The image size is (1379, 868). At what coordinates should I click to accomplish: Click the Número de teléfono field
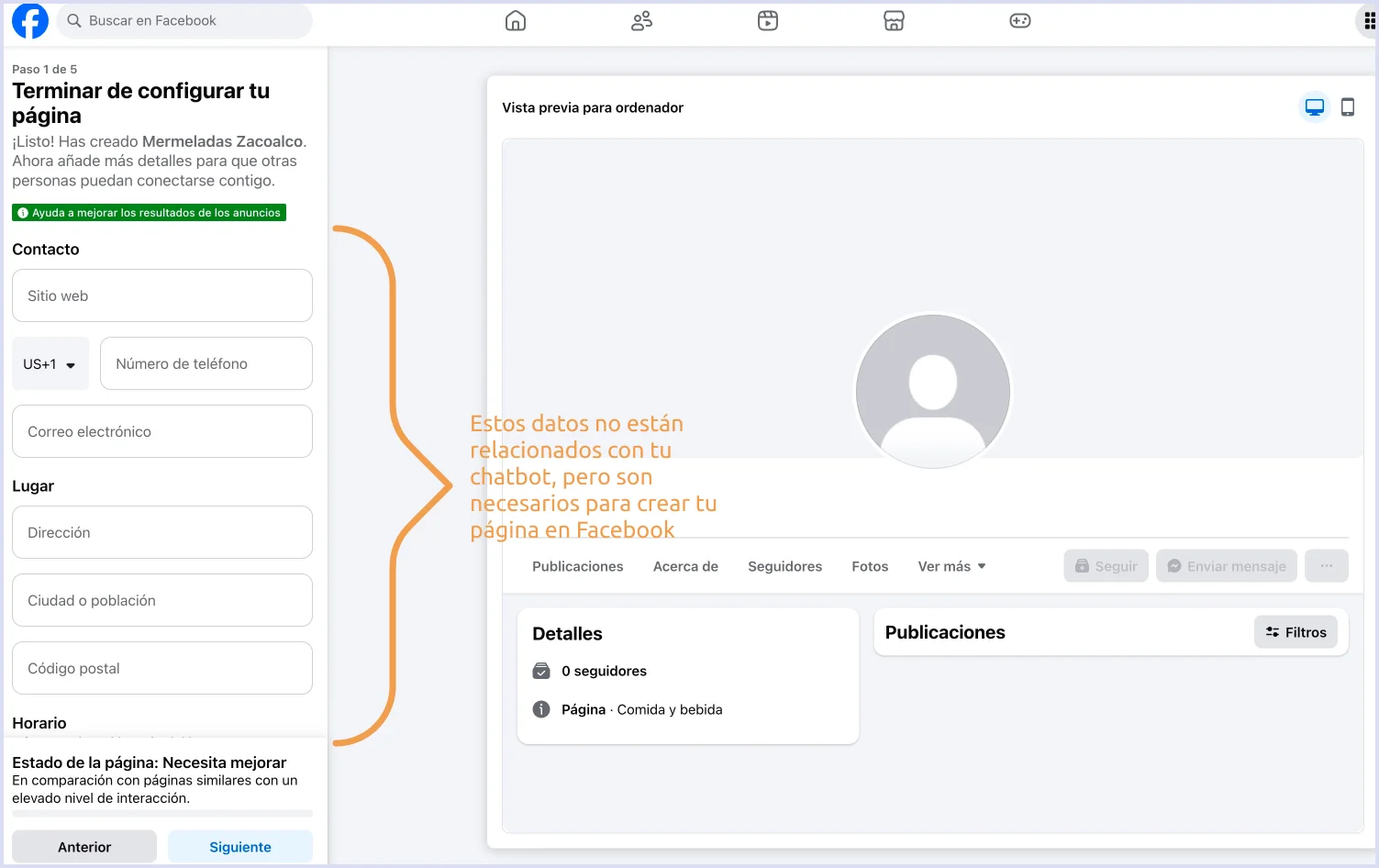tap(206, 363)
